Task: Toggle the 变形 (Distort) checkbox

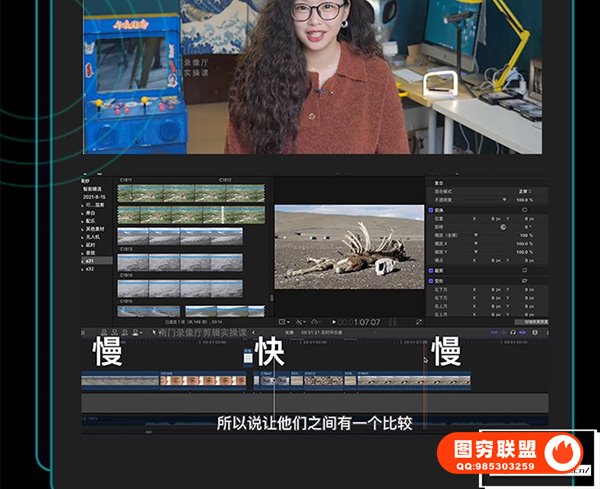Action: click(429, 282)
